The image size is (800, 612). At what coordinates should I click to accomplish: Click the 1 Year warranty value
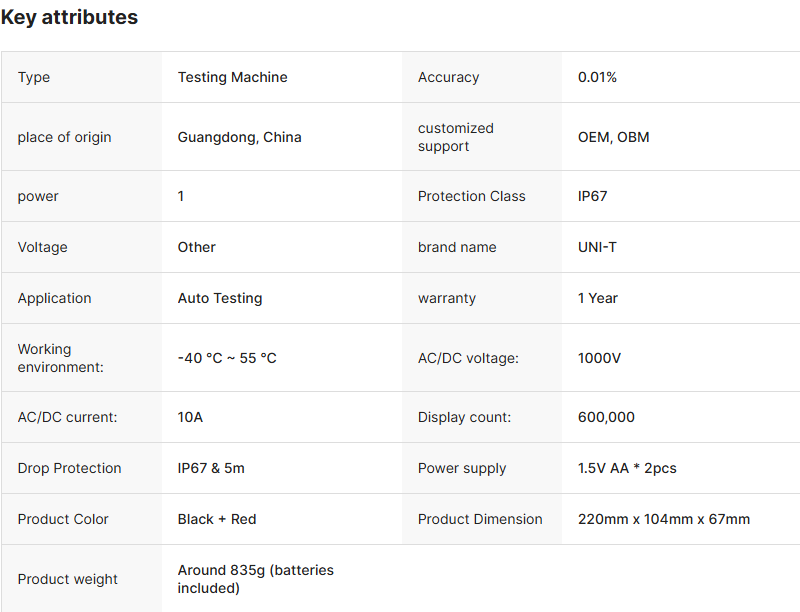click(598, 298)
